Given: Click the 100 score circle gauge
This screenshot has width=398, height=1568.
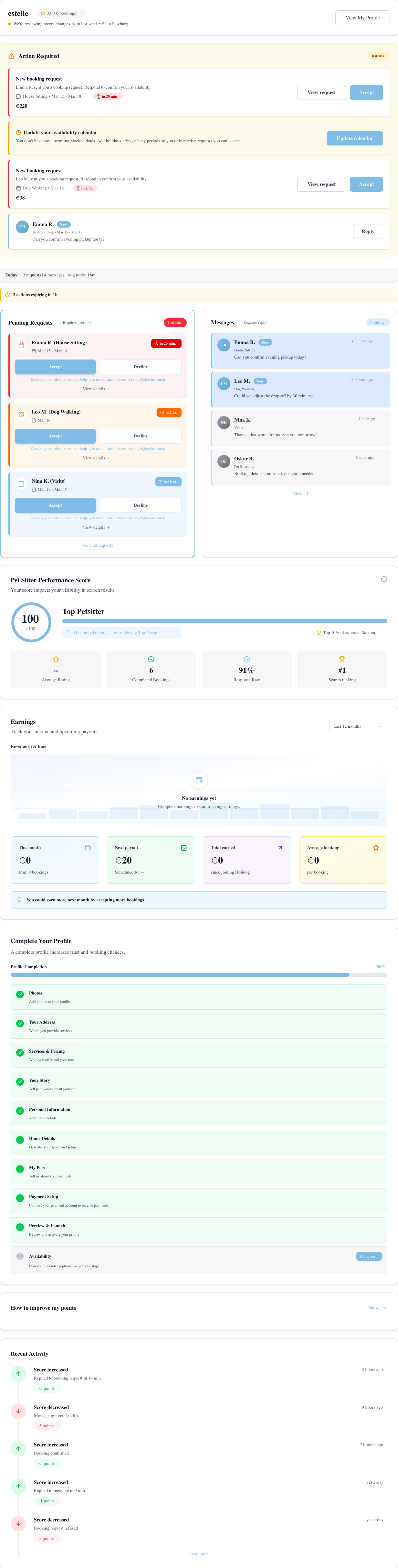Looking at the screenshot, I should click(x=30, y=622).
